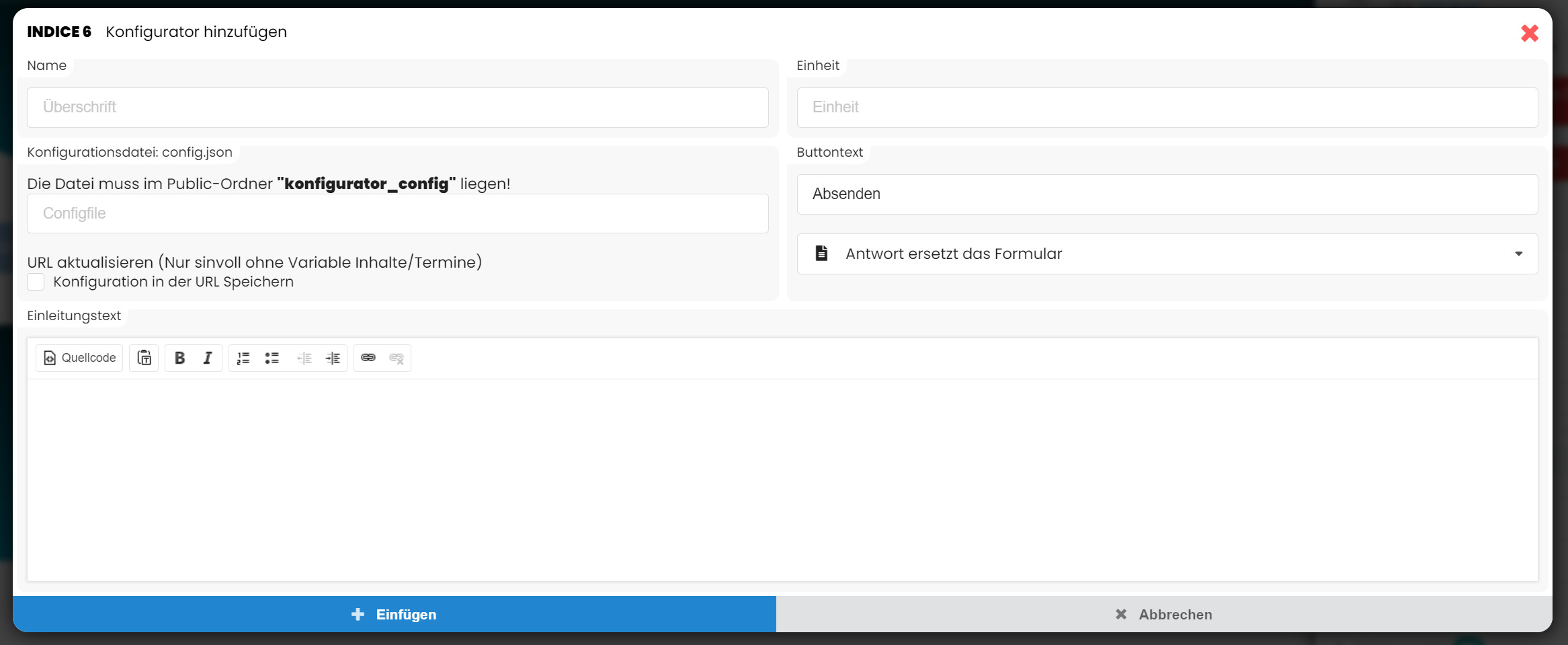Screen dimensions: 1568x645
Task: Toggle bold formatting in editor
Action: pos(179,358)
